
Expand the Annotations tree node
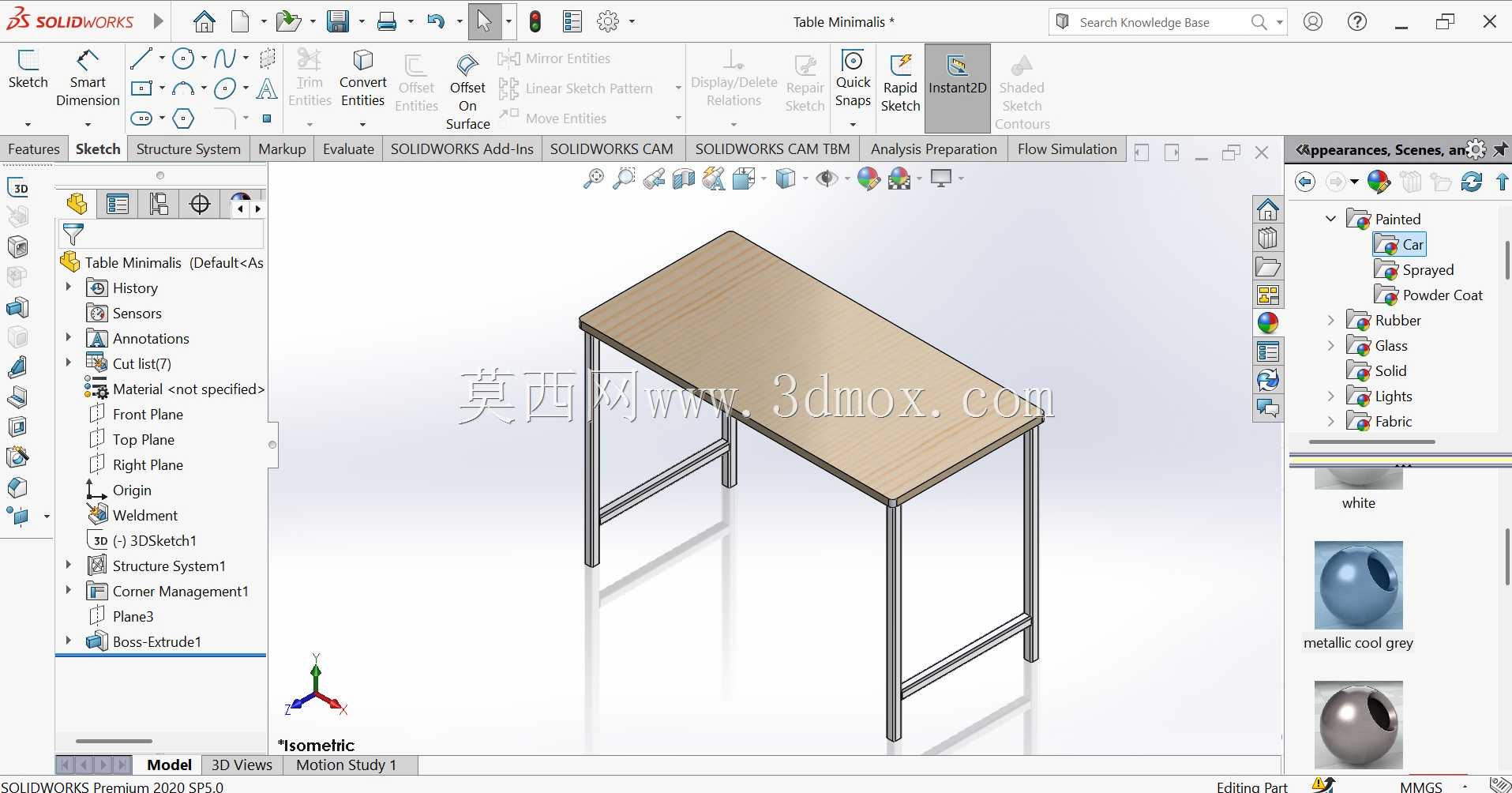point(69,338)
